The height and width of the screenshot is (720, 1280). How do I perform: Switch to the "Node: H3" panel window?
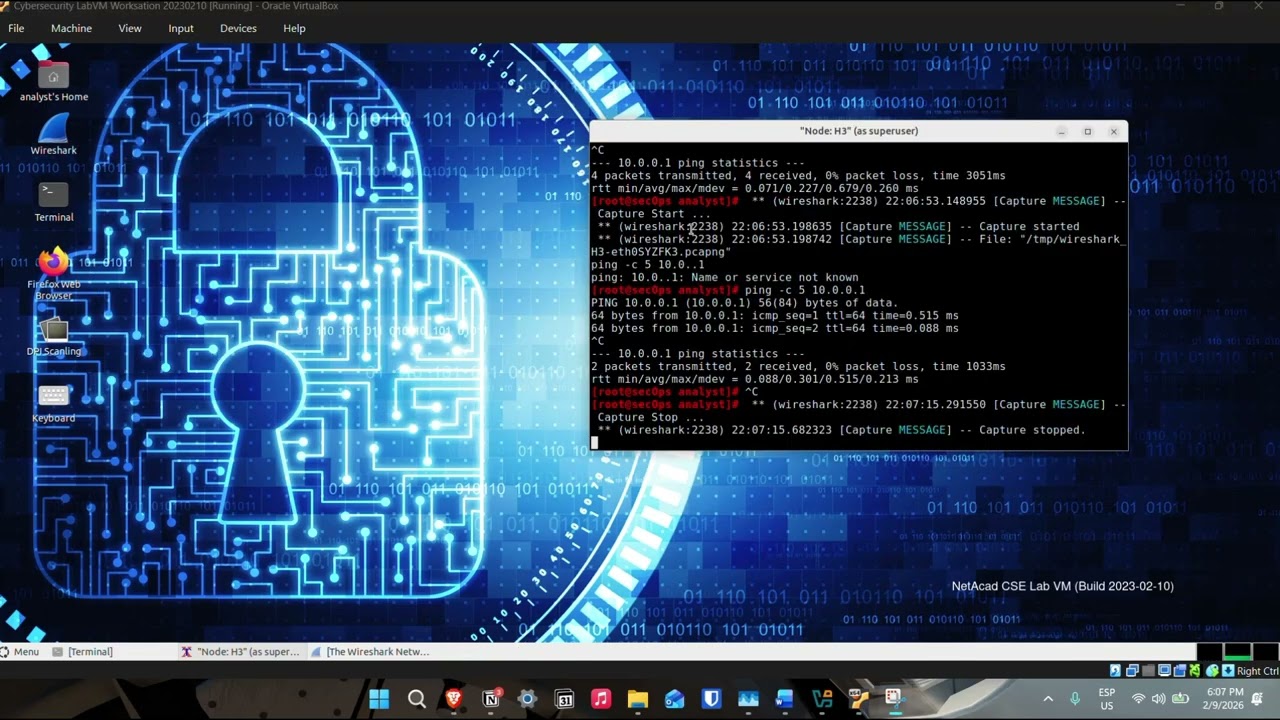(x=240, y=652)
